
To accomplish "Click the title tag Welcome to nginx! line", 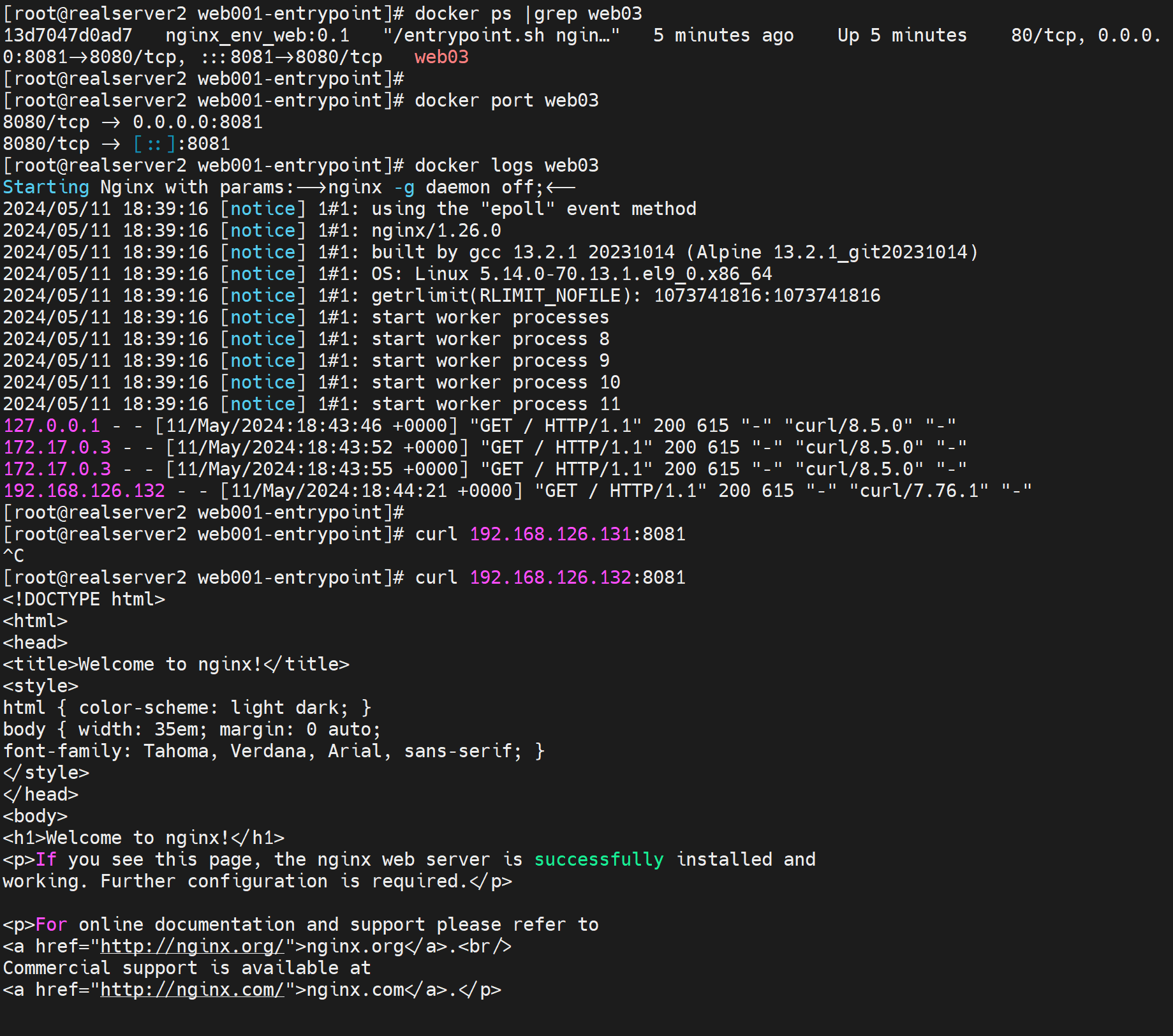I will (x=176, y=664).
